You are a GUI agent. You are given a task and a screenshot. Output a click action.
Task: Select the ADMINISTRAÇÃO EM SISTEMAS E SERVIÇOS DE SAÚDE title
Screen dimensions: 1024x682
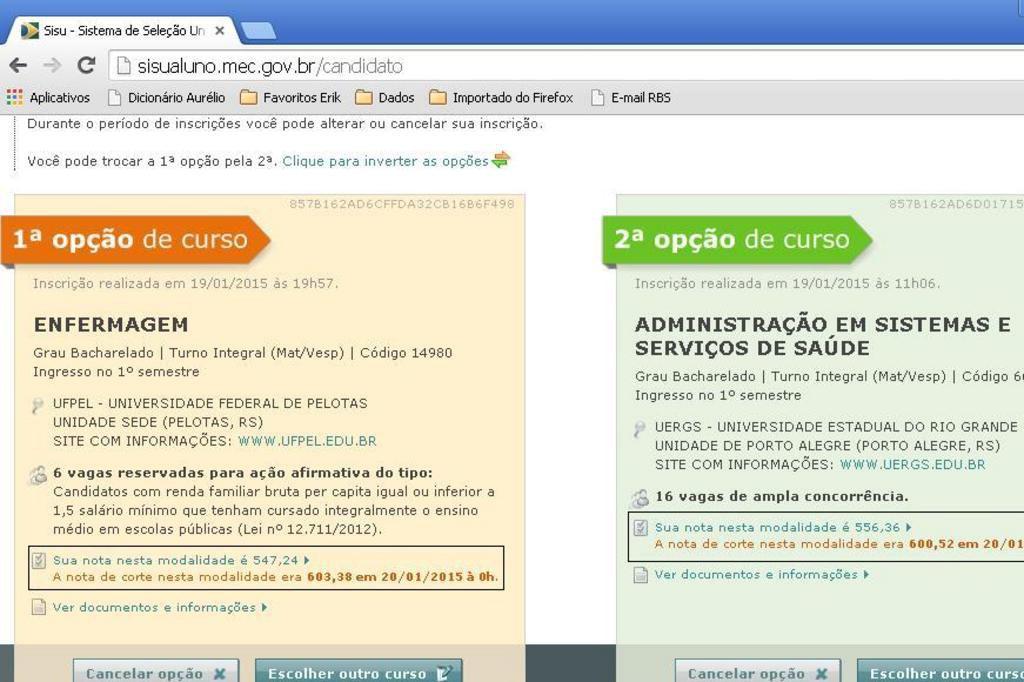[x=823, y=336]
